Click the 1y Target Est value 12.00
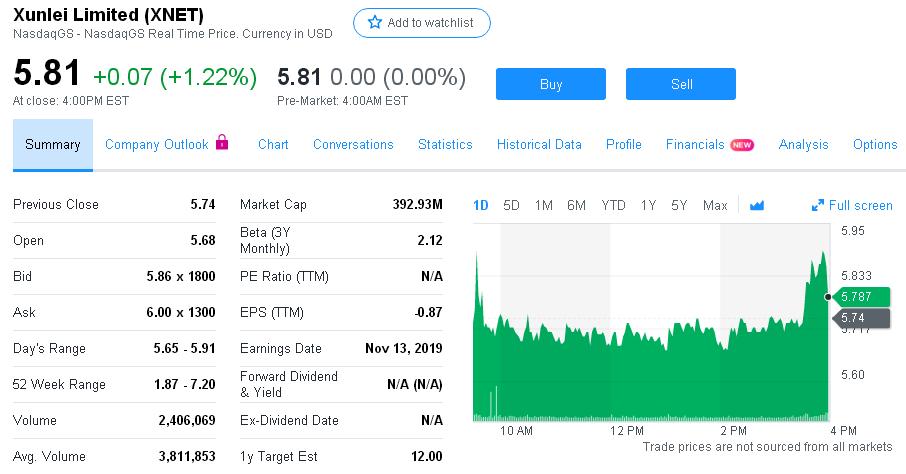Screen dimensions: 906x474 click(426, 457)
